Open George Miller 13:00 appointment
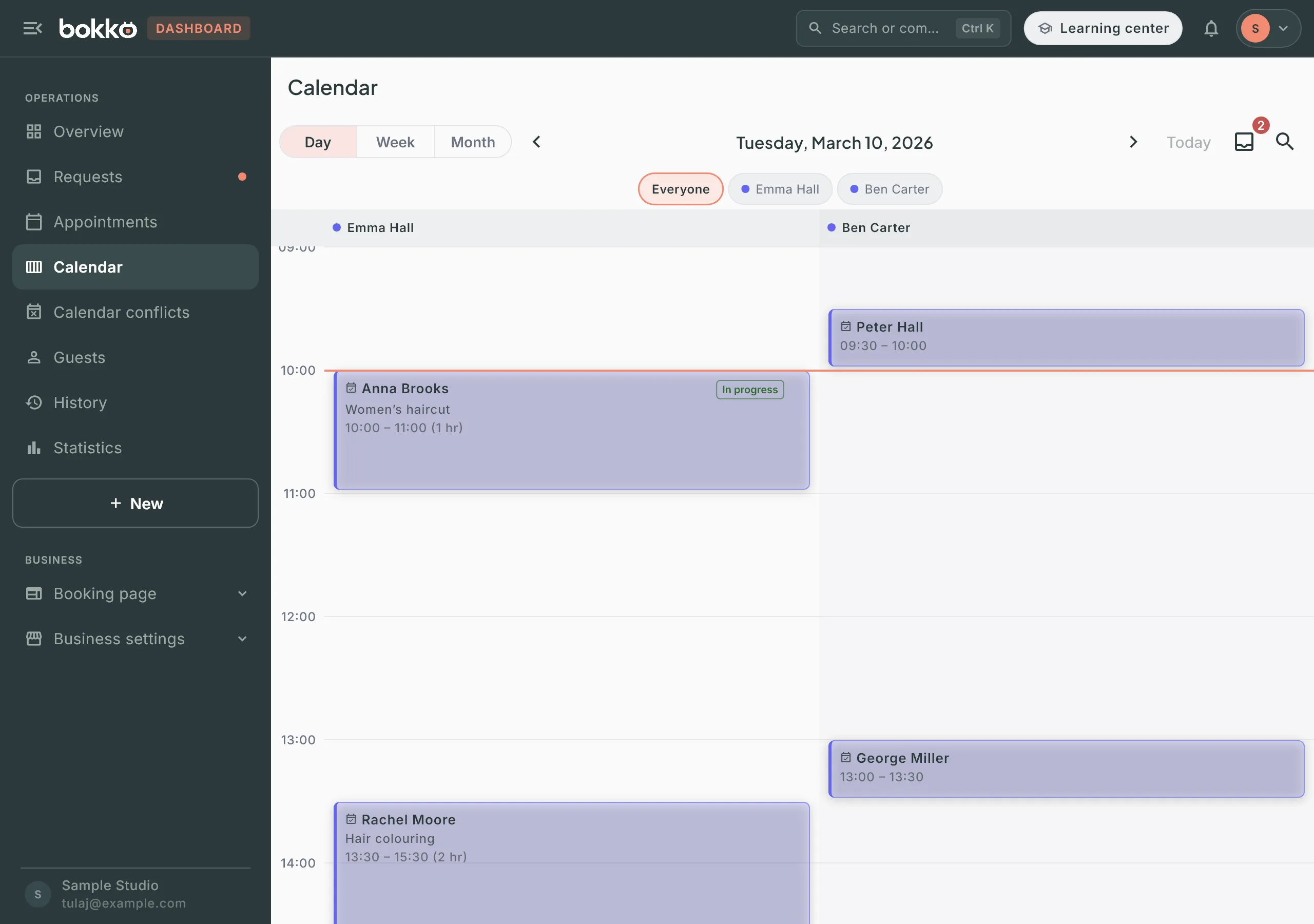The image size is (1314, 924). (1066, 769)
